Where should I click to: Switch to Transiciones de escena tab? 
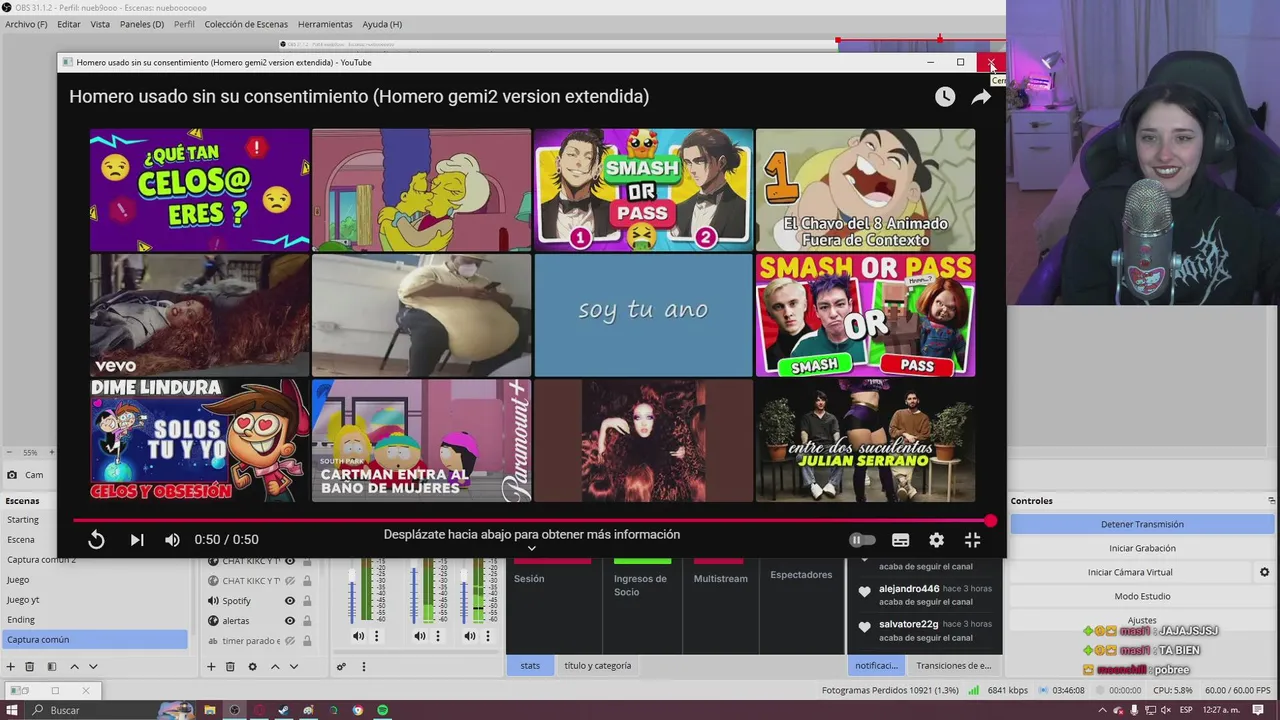954,666
